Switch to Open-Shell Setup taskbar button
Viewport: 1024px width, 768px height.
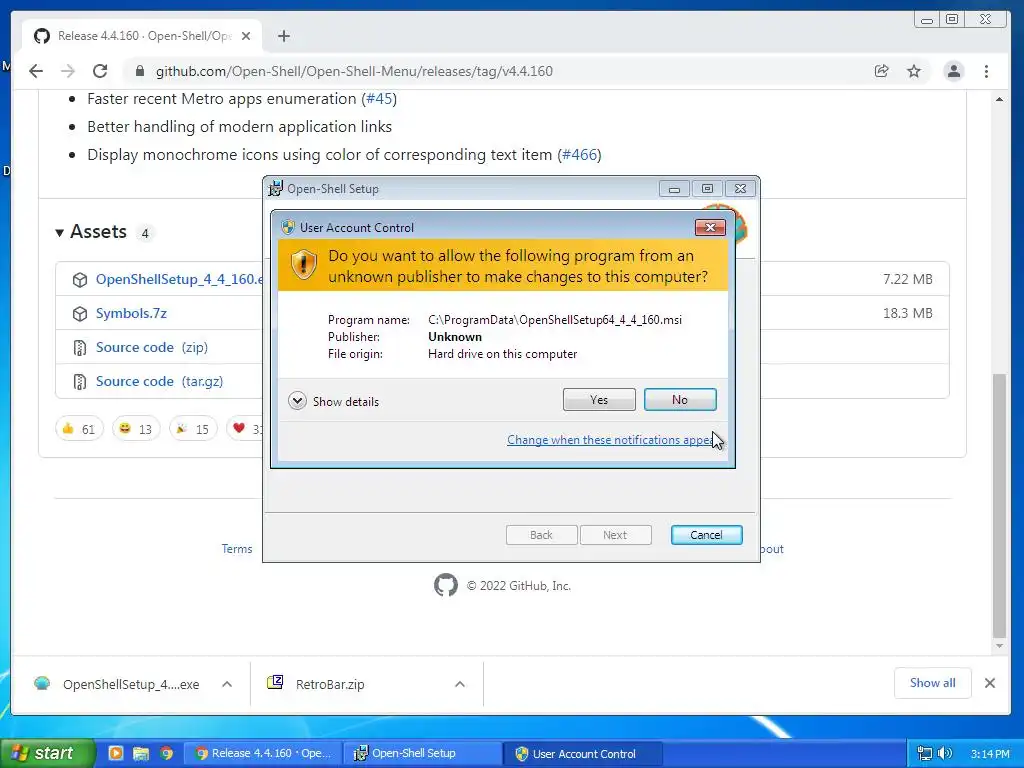tap(423, 754)
